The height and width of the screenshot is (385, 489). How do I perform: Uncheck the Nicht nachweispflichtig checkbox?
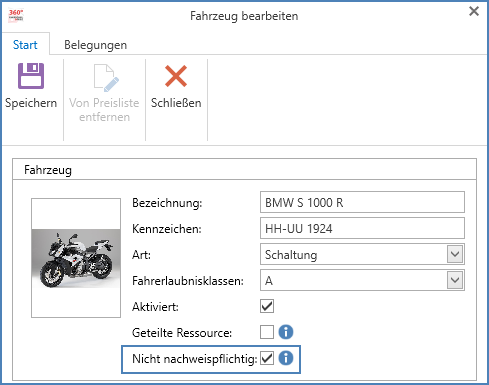(267, 358)
